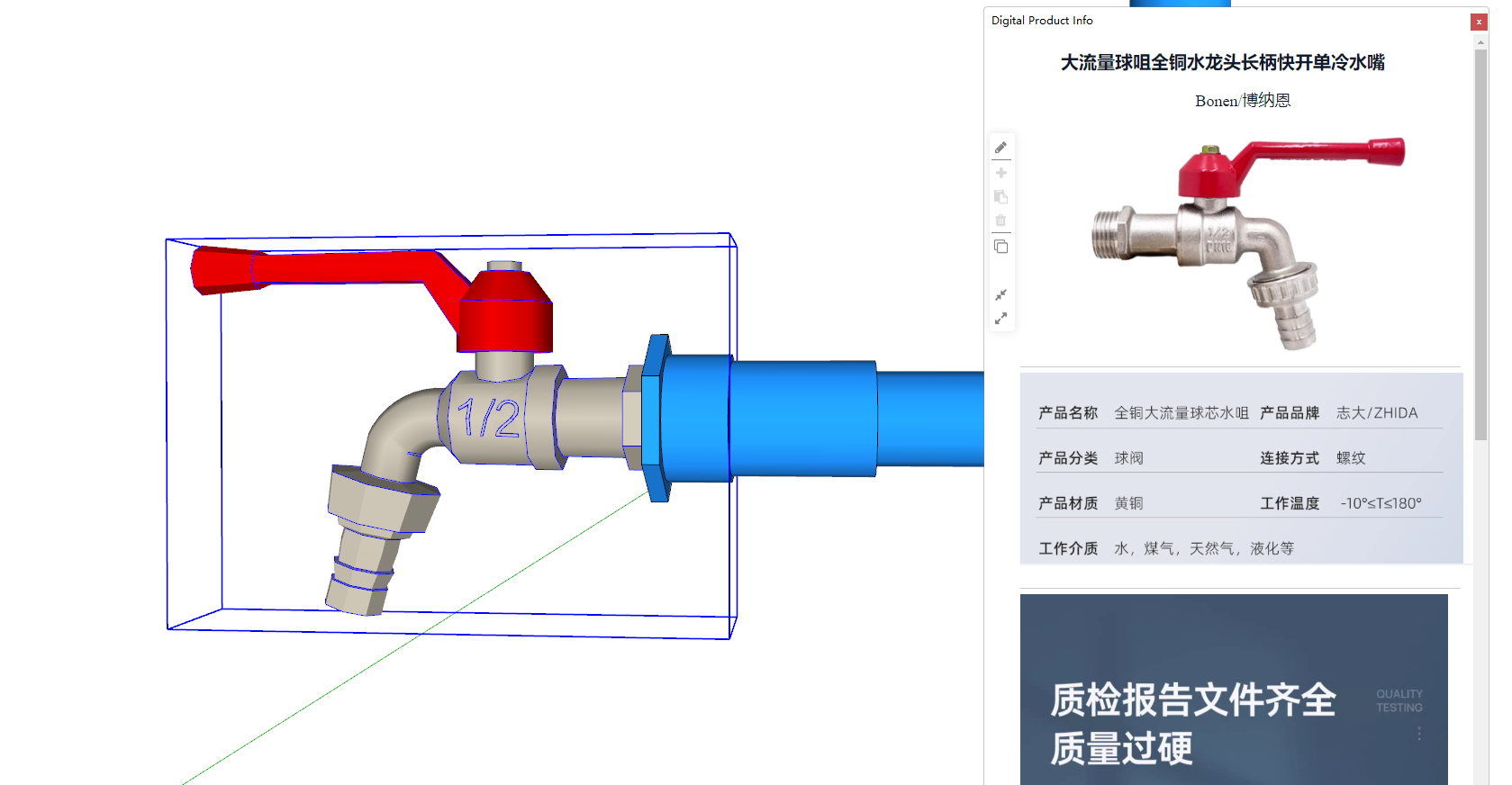The width and height of the screenshot is (1512, 785).
Task: Click the trash delete icon
Action: [x=1000, y=221]
